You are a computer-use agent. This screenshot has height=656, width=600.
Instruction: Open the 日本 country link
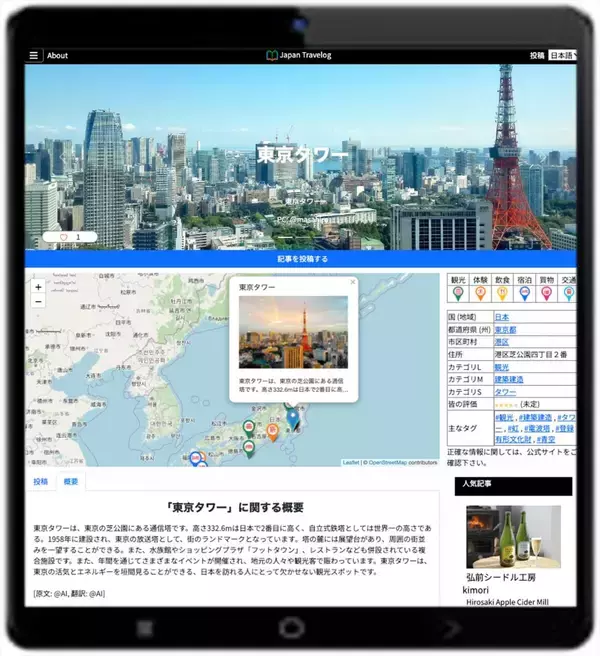(502, 317)
